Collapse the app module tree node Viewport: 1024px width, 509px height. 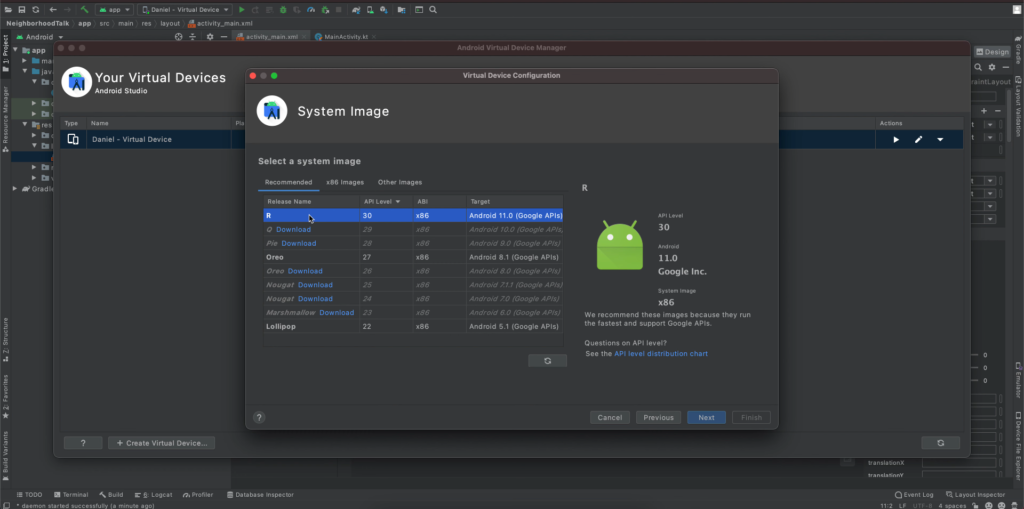[16, 50]
